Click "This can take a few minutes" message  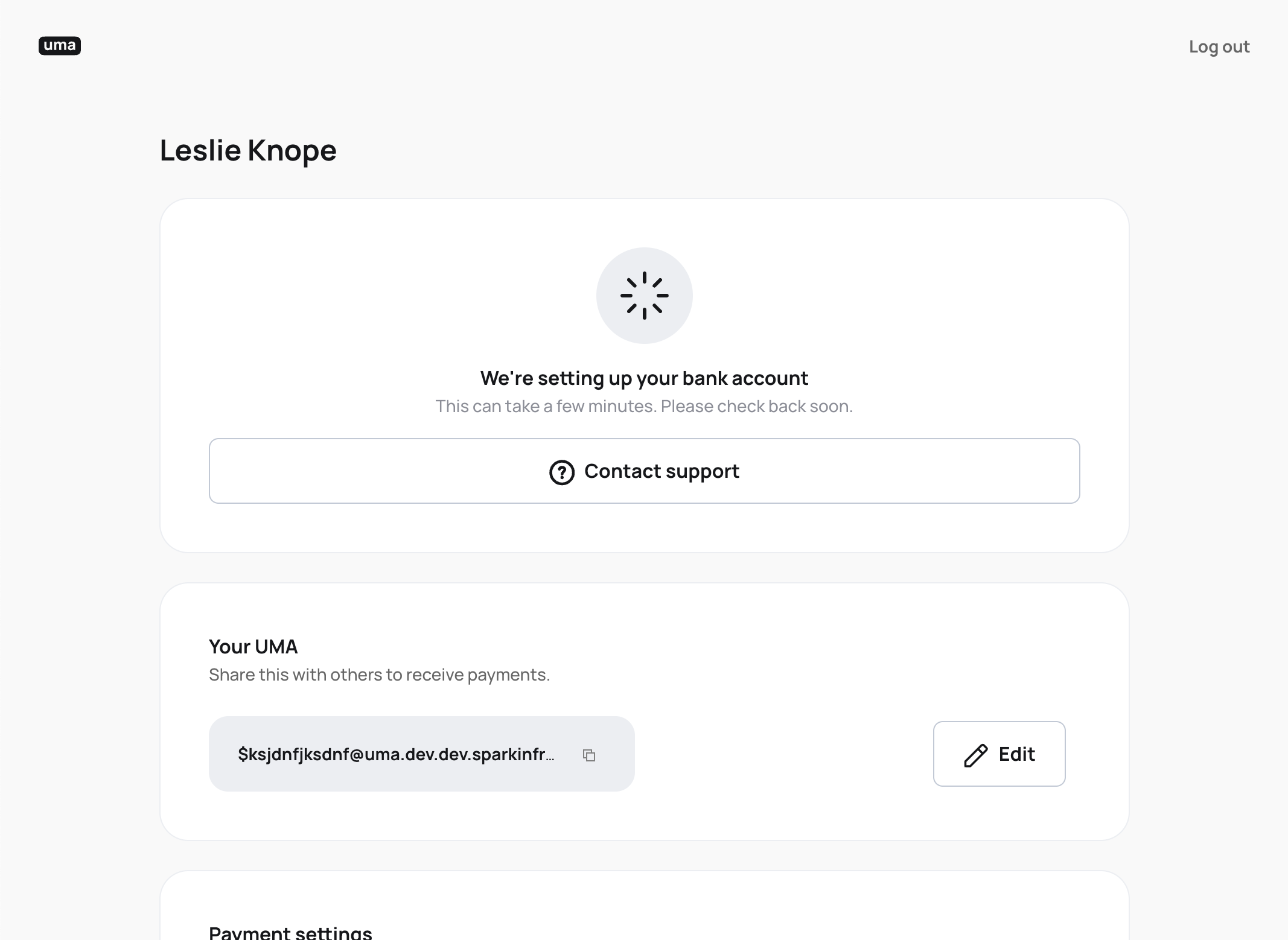click(645, 407)
